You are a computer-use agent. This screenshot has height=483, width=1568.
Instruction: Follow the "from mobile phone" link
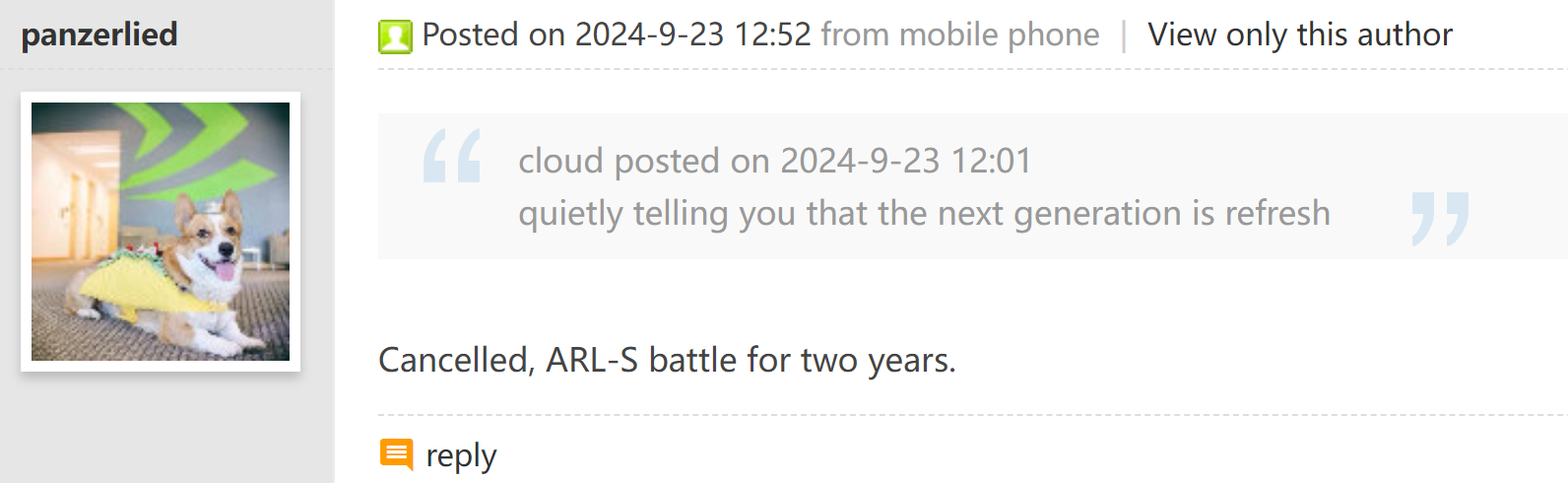(x=959, y=34)
